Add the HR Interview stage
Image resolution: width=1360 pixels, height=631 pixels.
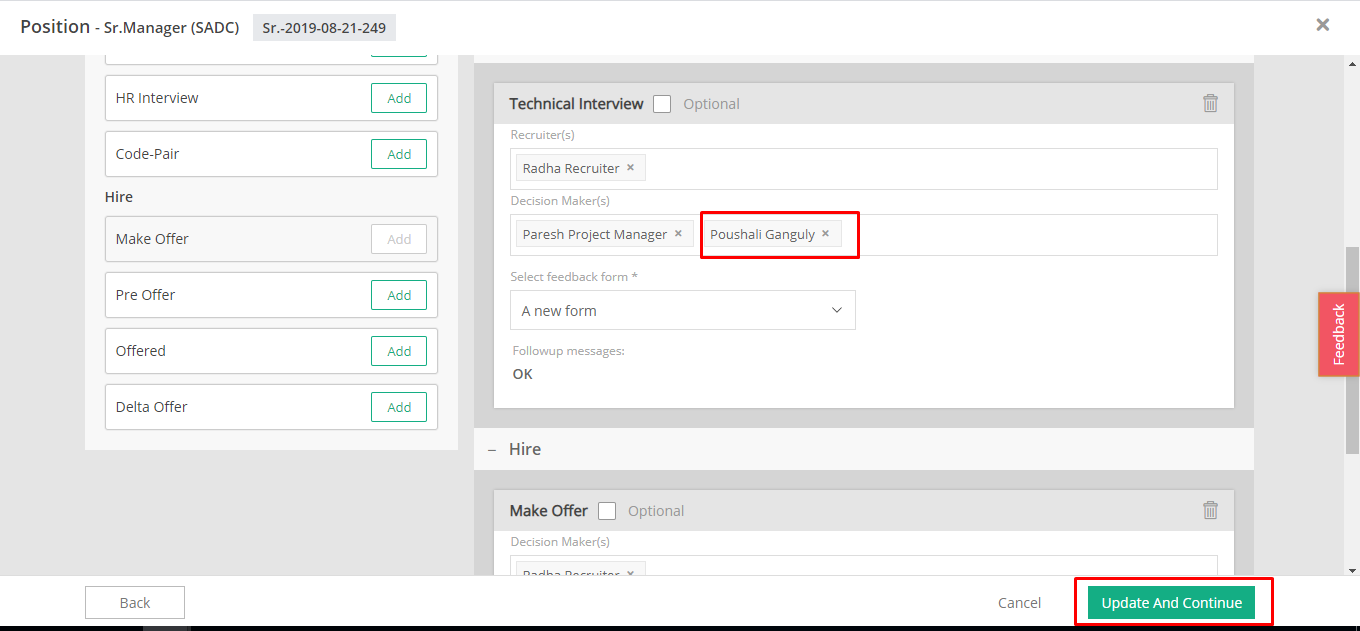click(x=399, y=98)
